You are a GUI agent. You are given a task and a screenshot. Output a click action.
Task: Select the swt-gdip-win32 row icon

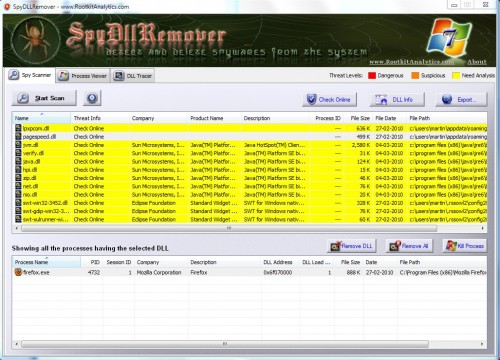click(x=18, y=211)
